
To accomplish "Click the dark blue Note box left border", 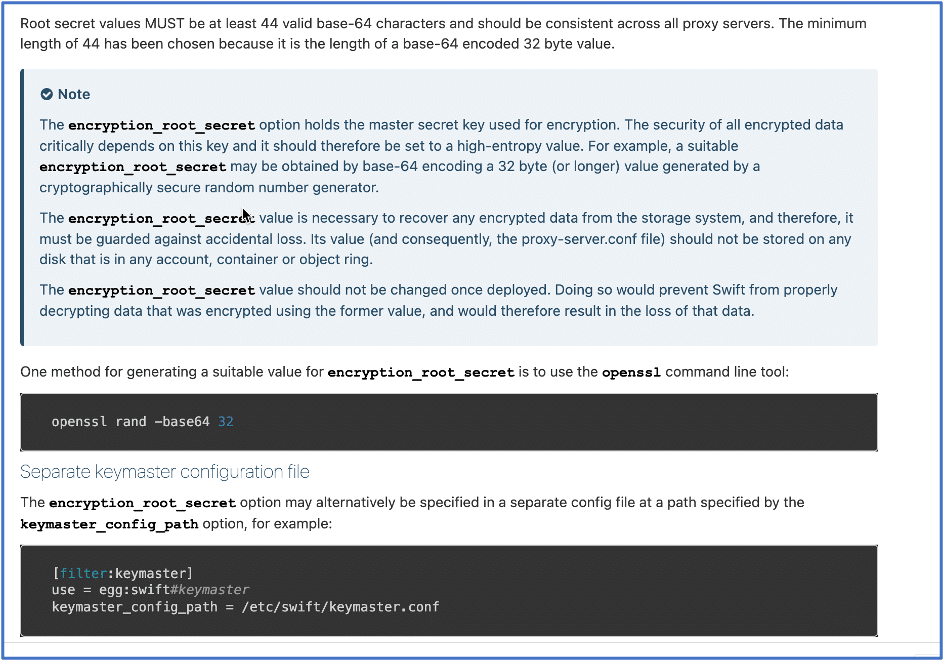I will [x=22, y=208].
